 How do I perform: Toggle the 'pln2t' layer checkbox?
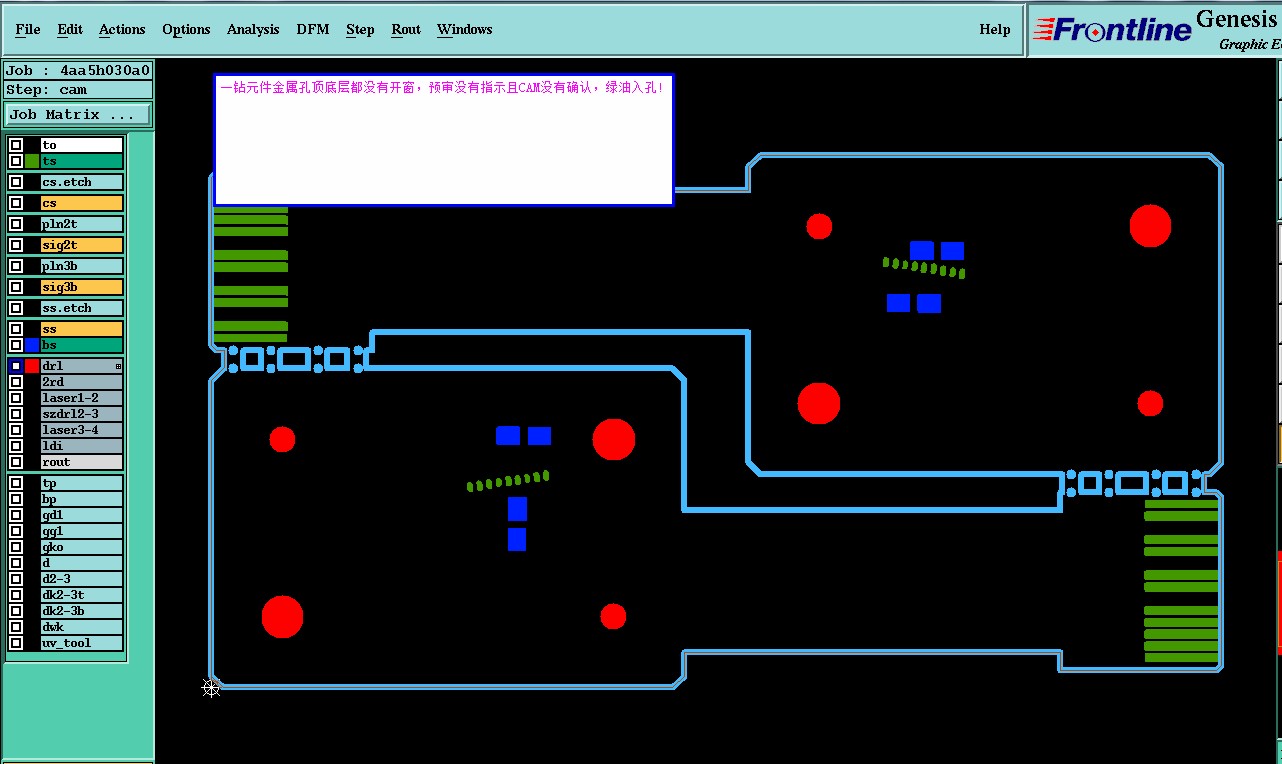16,224
